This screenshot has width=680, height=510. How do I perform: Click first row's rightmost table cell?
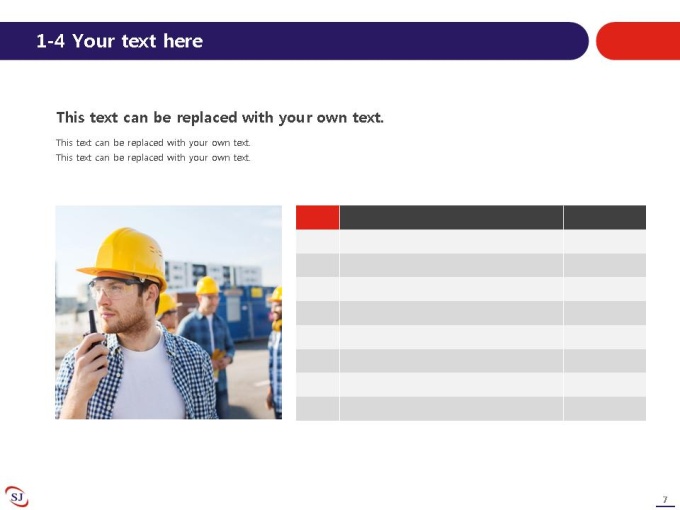click(605, 242)
